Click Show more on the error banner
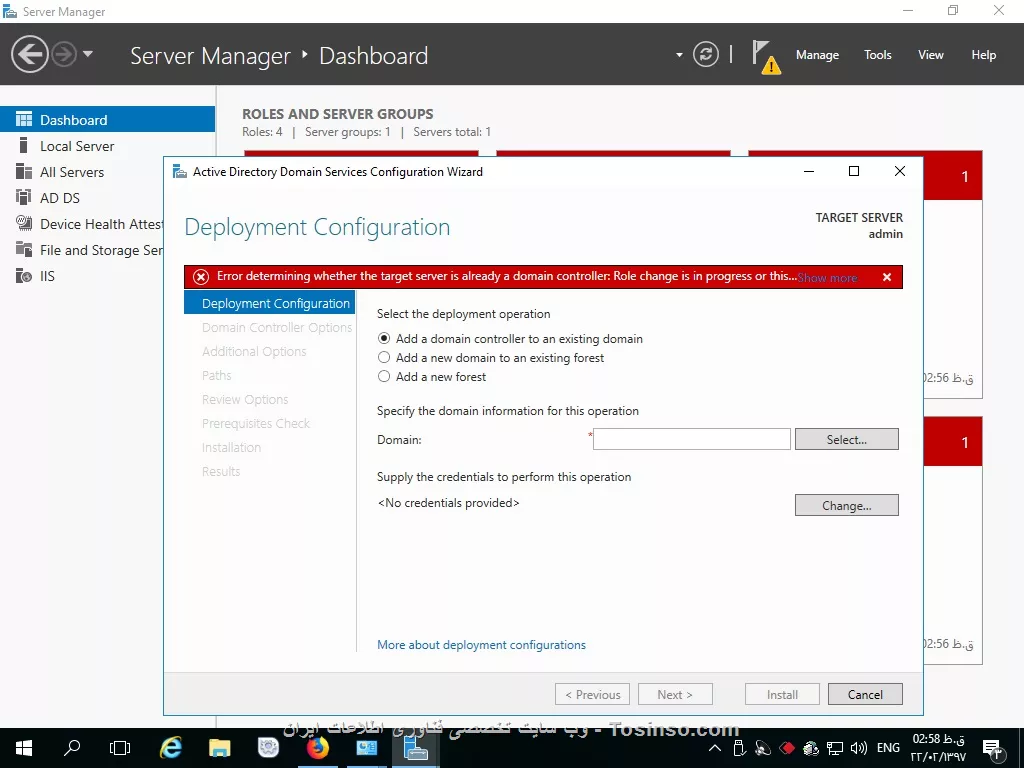Screen dimensions: 1024x768 click(827, 278)
